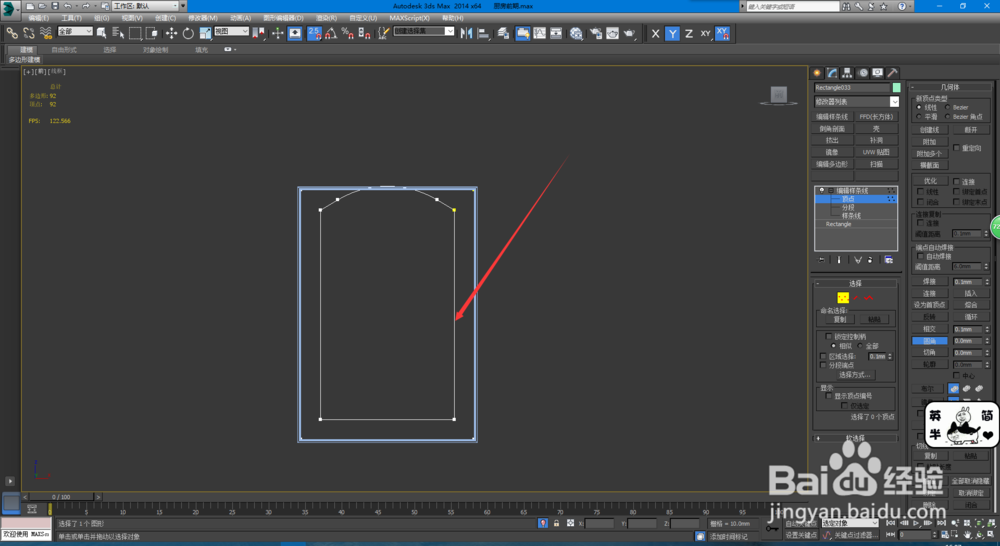1000x546 pixels.
Task: Select the 平滑 vertex type radio
Action: point(919,117)
